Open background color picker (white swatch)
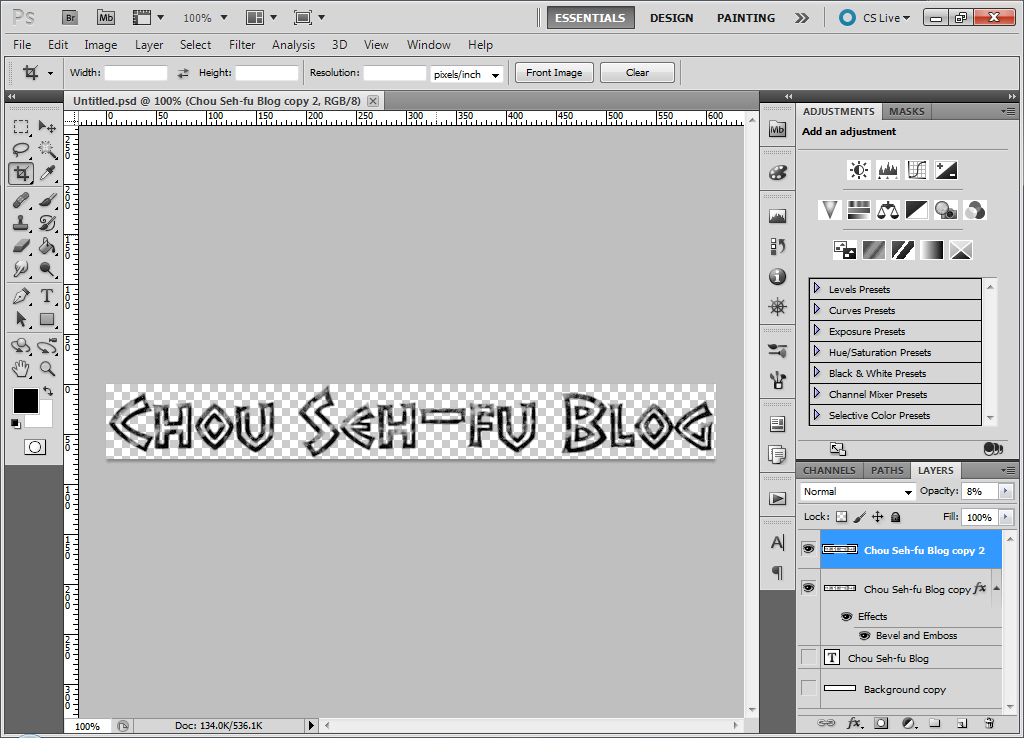 click(44, 418)
